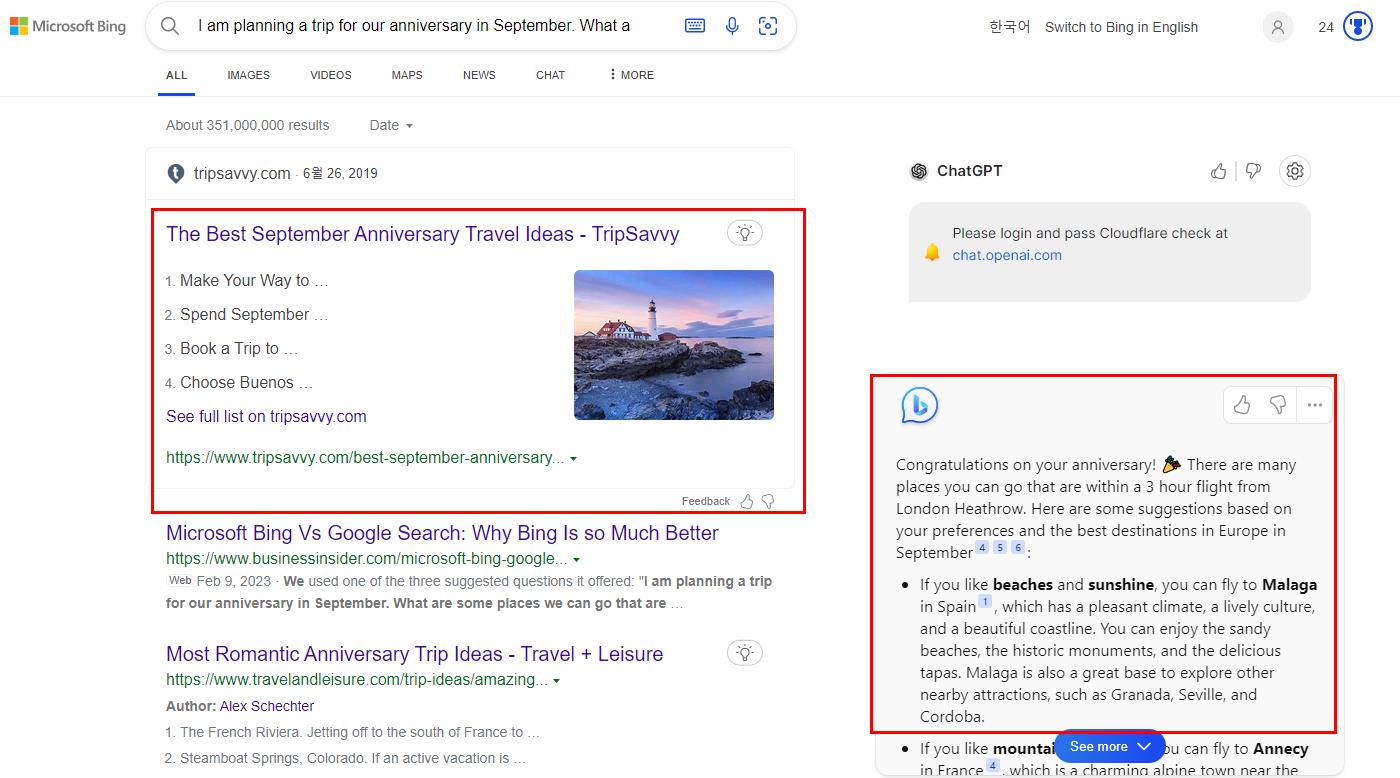Image resolution: width=1400 pixels, height=778 pixels.
Task: Thumbs down the TripSavvy result feedback
Action: click(x=768, y=501)
